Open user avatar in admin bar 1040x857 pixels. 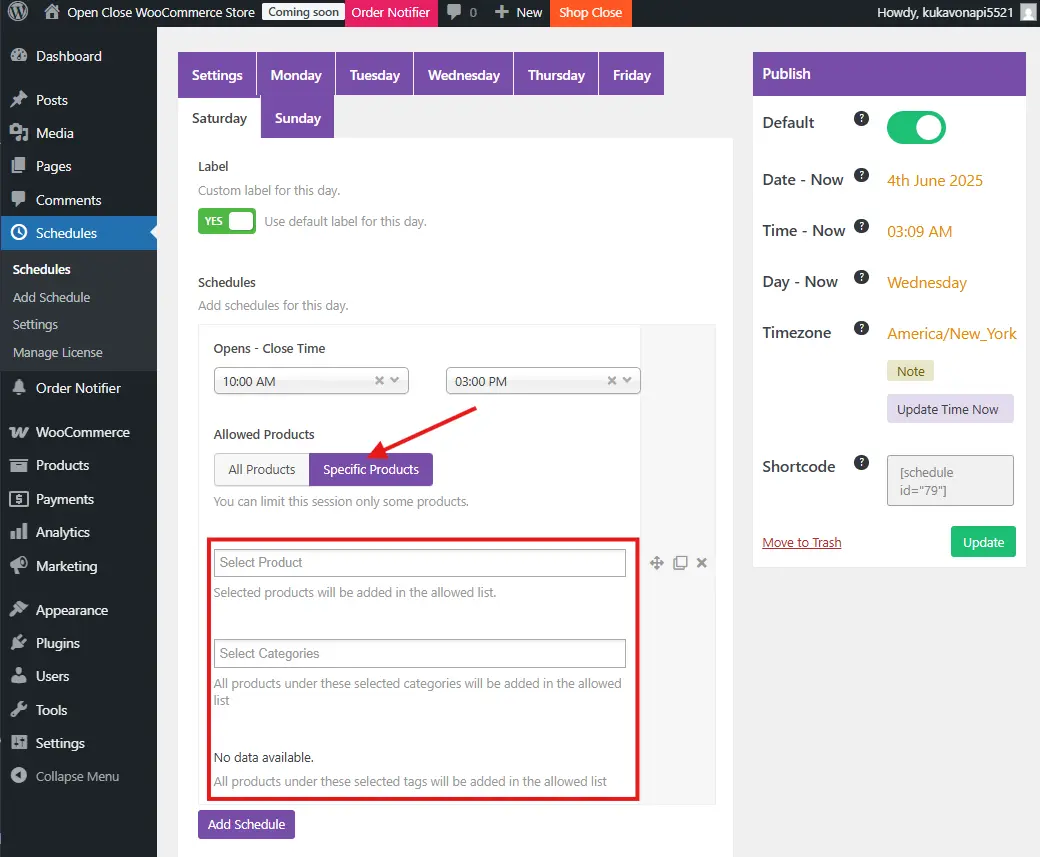(1027, 13)
